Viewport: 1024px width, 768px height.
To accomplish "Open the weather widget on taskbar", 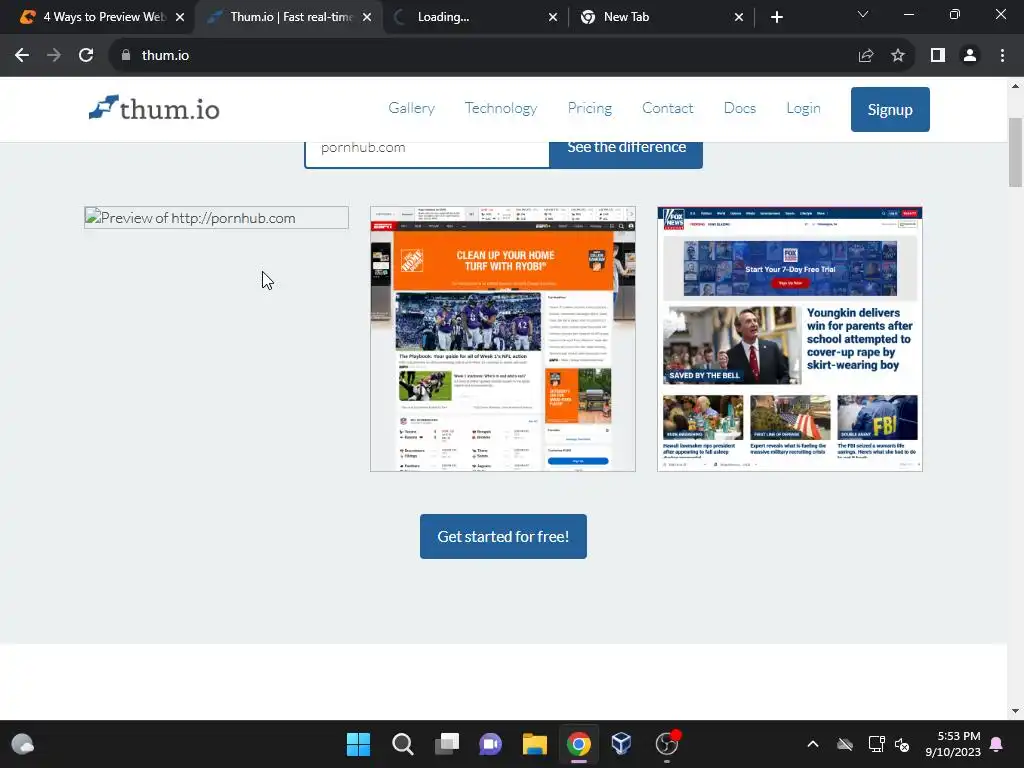I will pyautogui.click(x=23, y=744).
